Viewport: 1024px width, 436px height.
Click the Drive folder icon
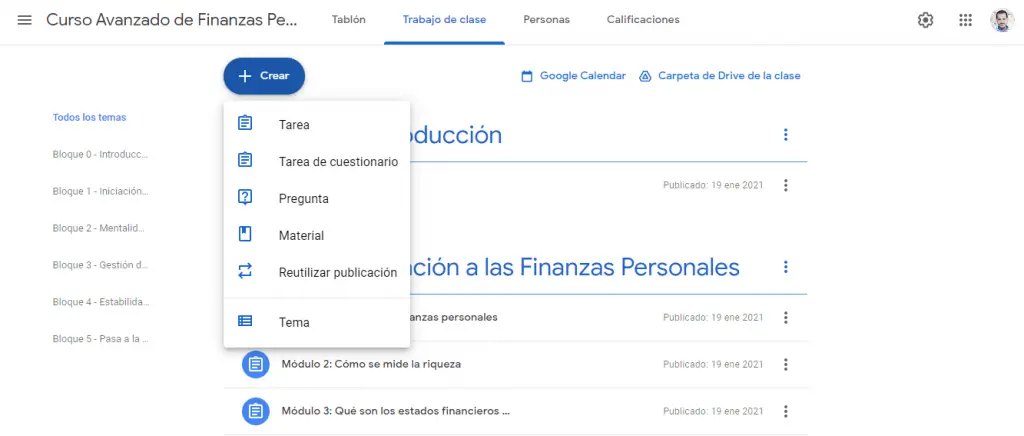pos(645,76)
